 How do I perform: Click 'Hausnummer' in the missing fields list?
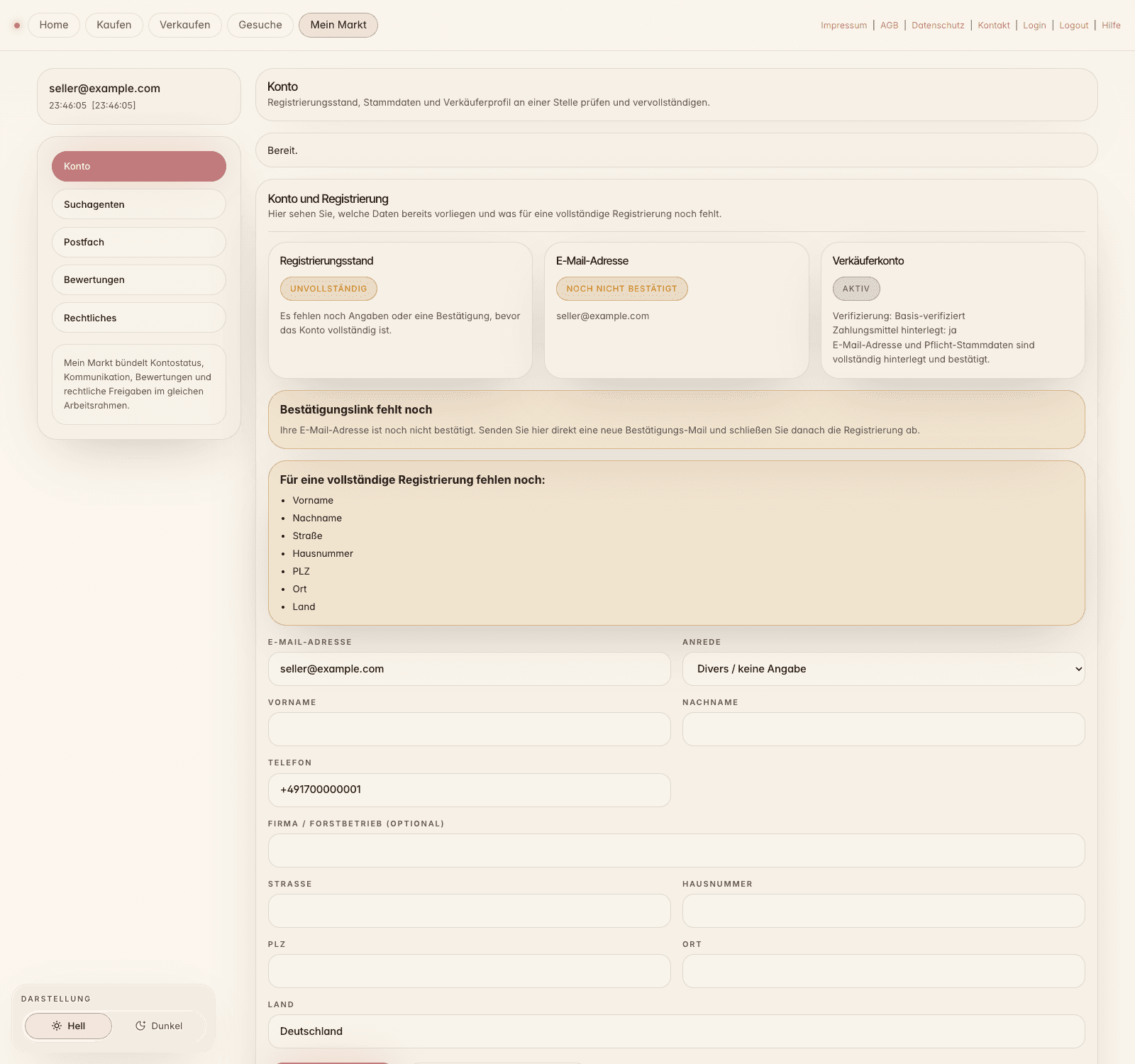pos(323,554)
